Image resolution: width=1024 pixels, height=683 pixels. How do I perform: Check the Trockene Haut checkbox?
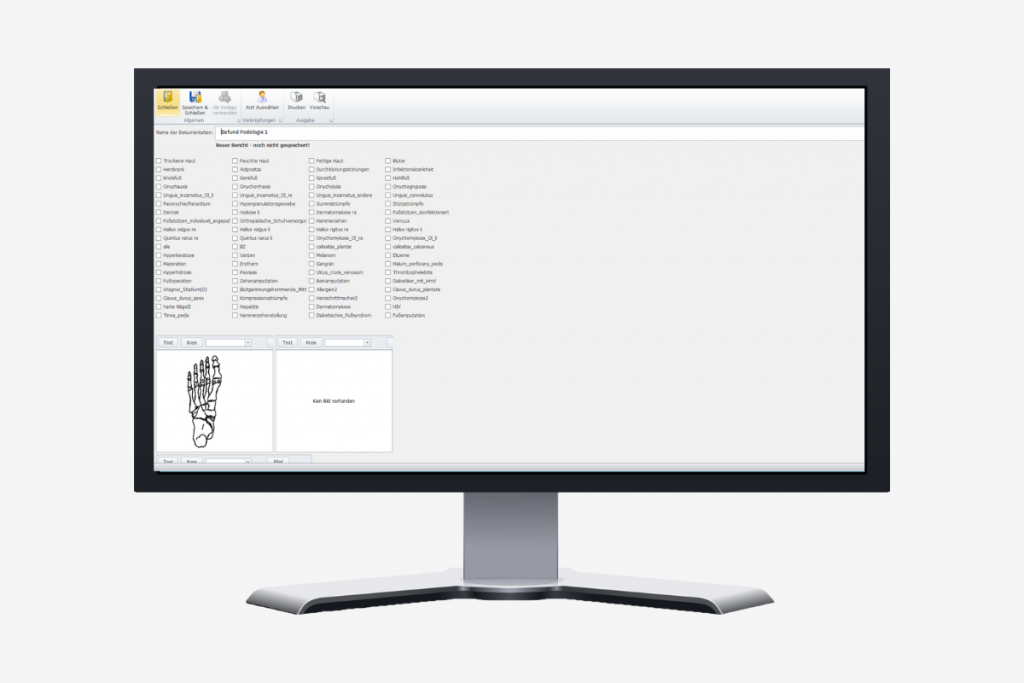tap(158, 160)
